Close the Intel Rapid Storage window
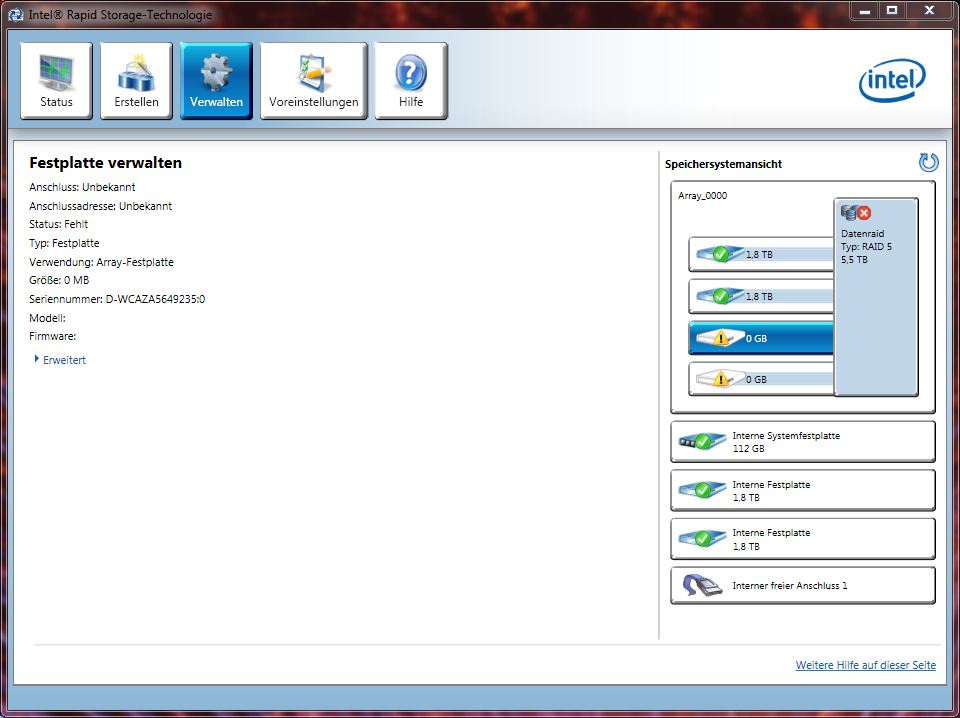This screenshot has width=960, height=718. point(929,10)
